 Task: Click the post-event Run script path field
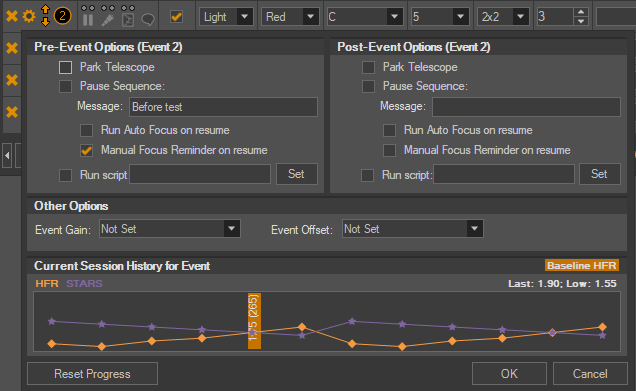504,174
